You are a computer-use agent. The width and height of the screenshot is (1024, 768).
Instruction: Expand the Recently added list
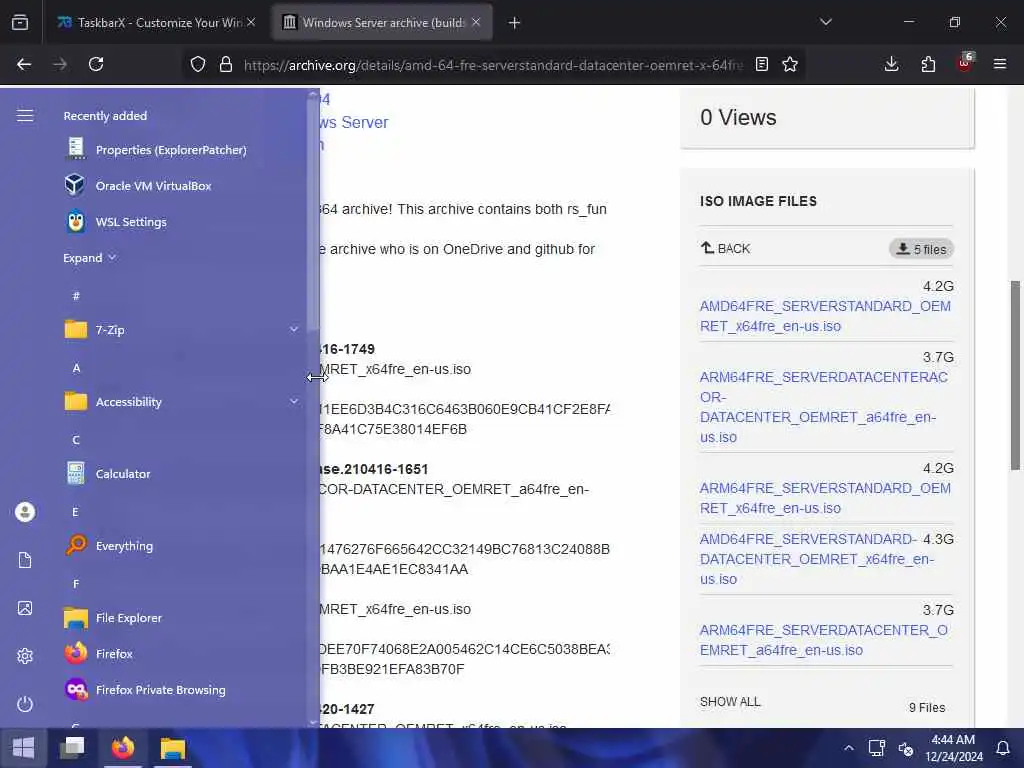point(89,257)
